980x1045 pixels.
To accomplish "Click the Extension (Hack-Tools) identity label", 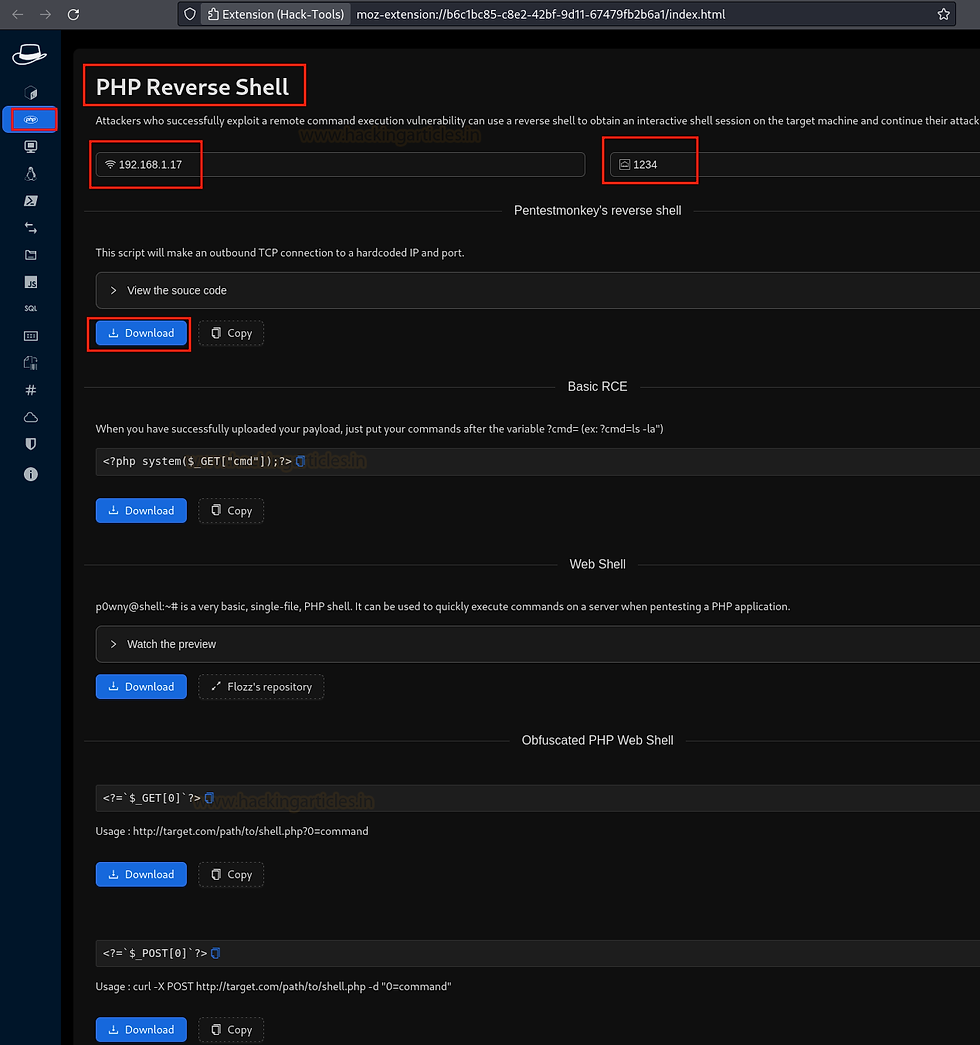I will (276, 14).
